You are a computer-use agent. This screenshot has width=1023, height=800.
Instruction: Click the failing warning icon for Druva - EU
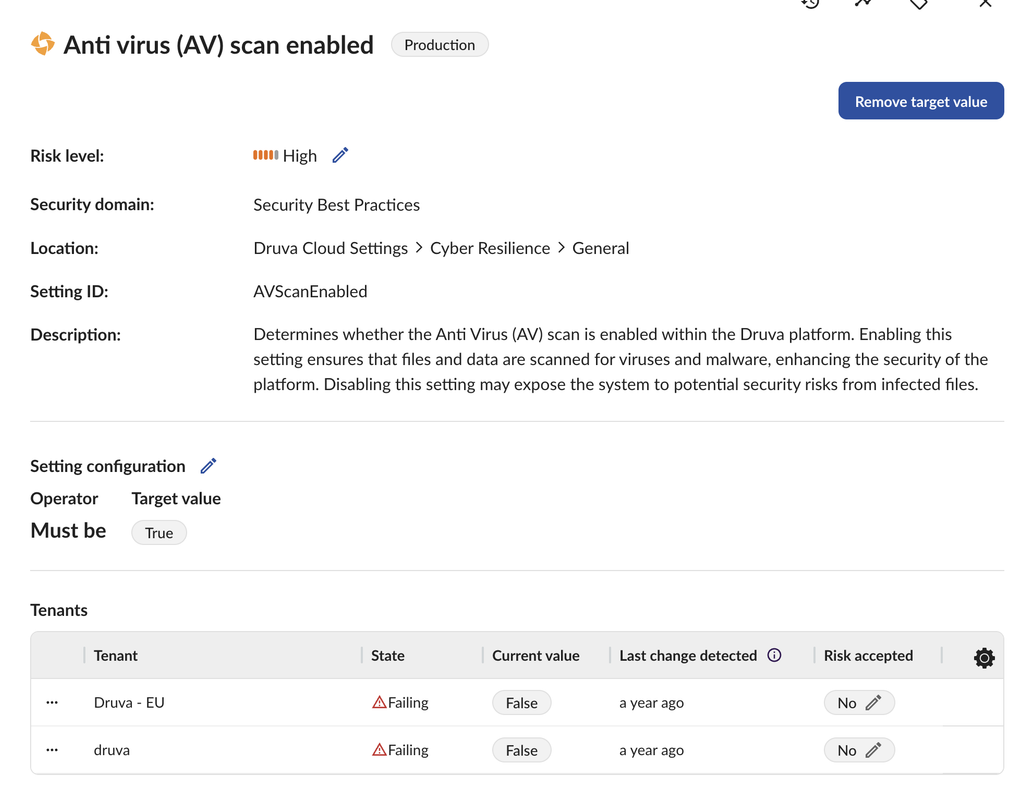pos(379,702)
